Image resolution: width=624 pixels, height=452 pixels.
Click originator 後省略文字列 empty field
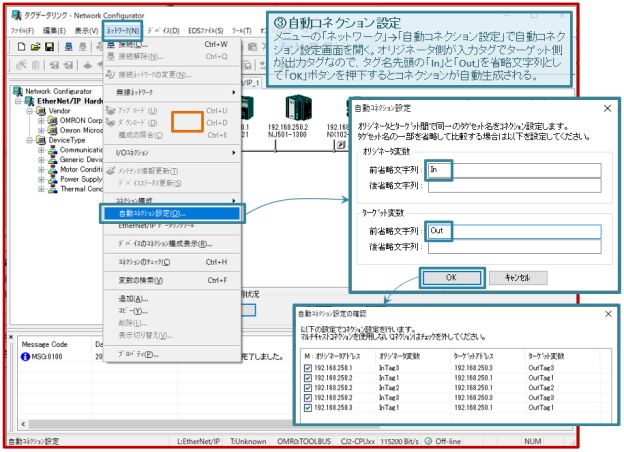[514, 186]
